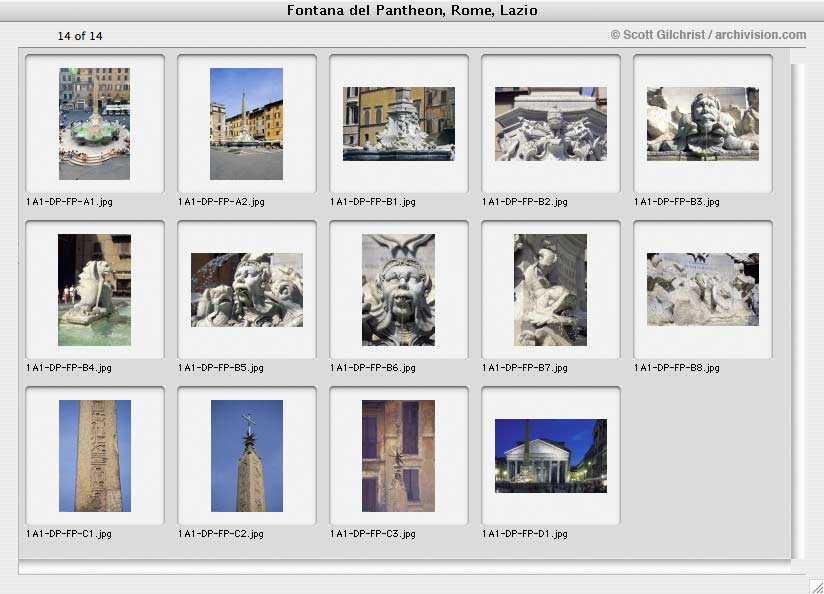The image size is (824, 594).
Task: Click the file name 1A1-DP-FP-C1.jpg
Action: point(69,534)
